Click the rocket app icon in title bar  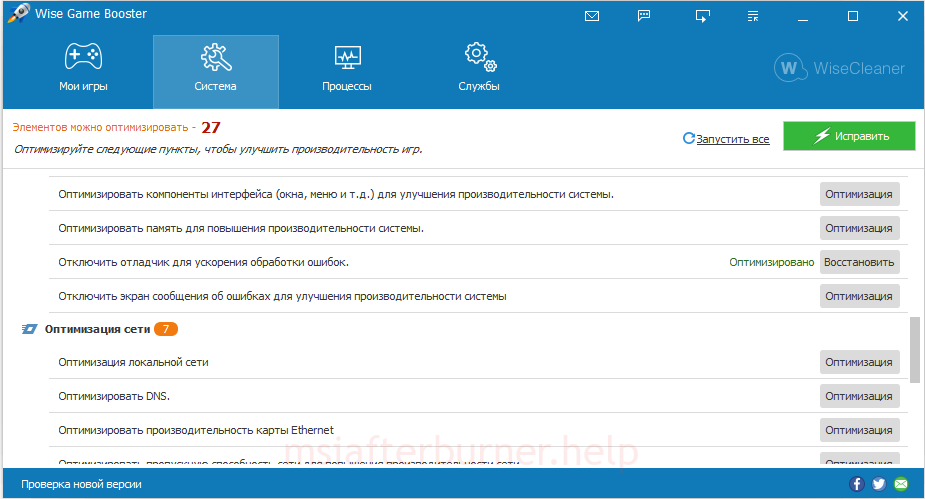[x=16, y=15]
